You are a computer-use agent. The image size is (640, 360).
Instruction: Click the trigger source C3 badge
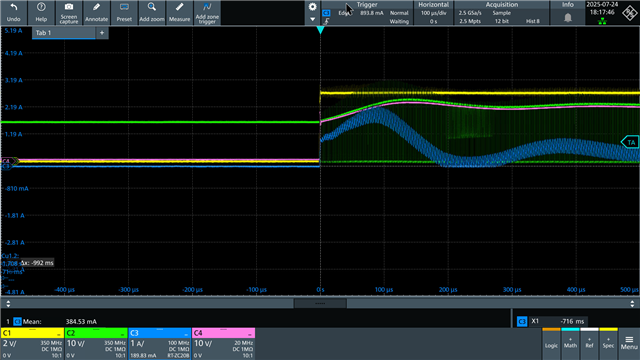tap(326, 13)
